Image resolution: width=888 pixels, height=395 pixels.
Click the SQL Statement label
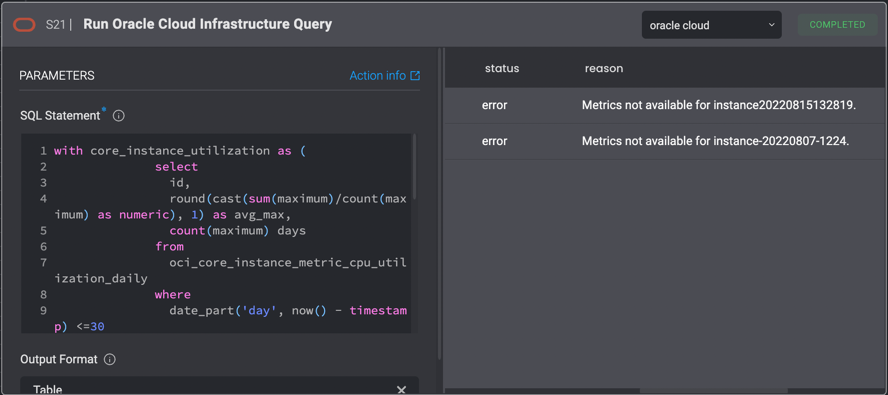(x=60, y=116)
